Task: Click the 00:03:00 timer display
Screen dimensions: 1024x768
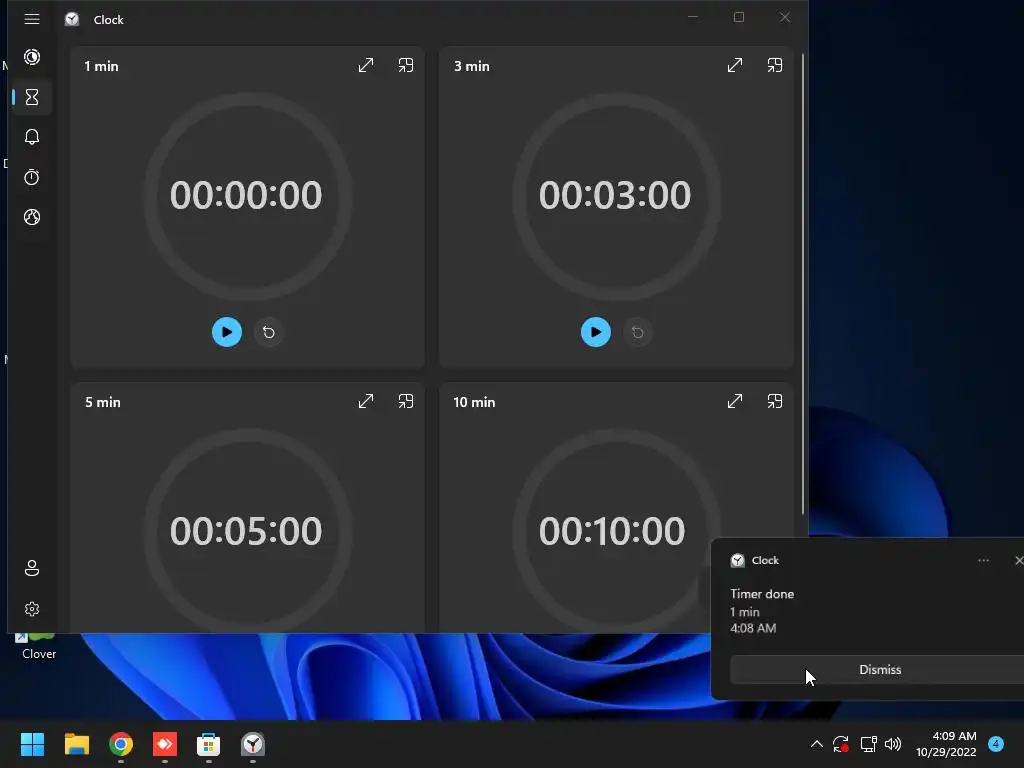Action: pos(615,195)
